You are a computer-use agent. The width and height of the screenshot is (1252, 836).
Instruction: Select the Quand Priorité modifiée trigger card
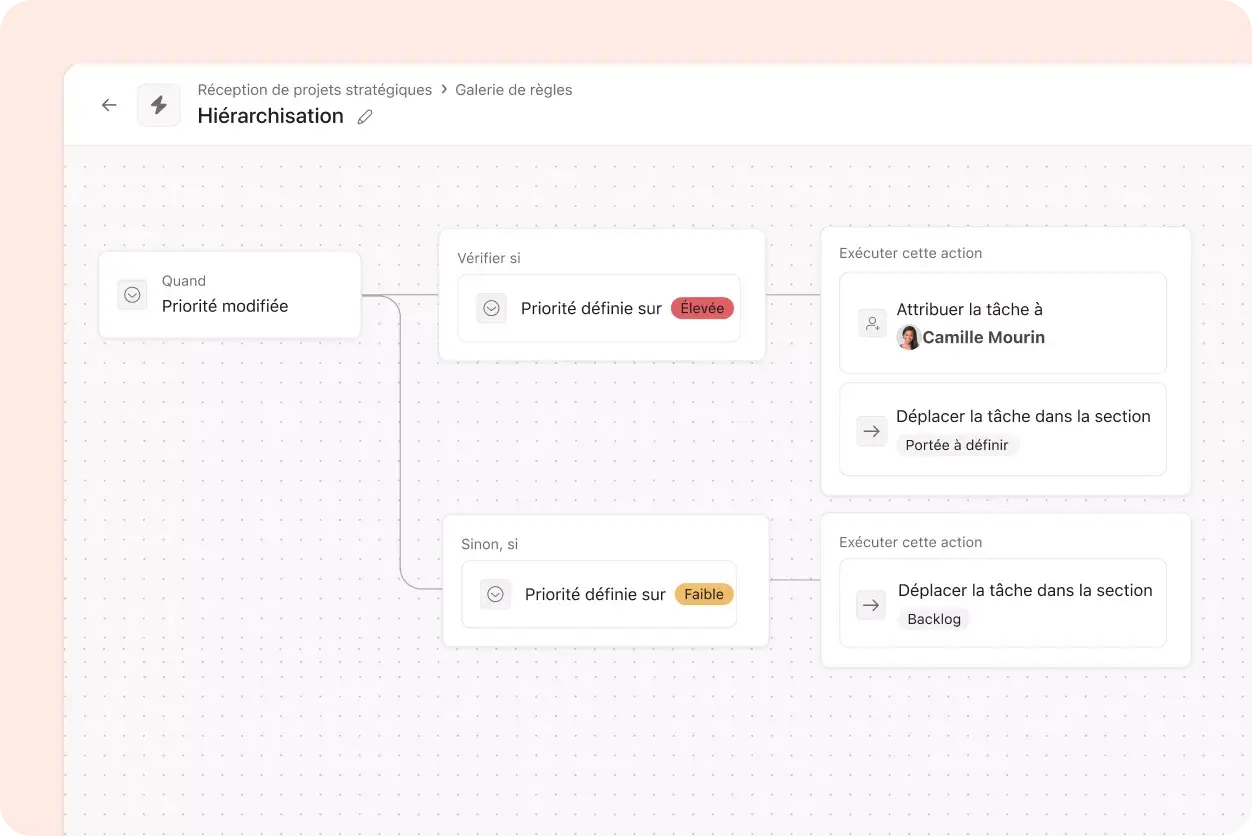230,294
